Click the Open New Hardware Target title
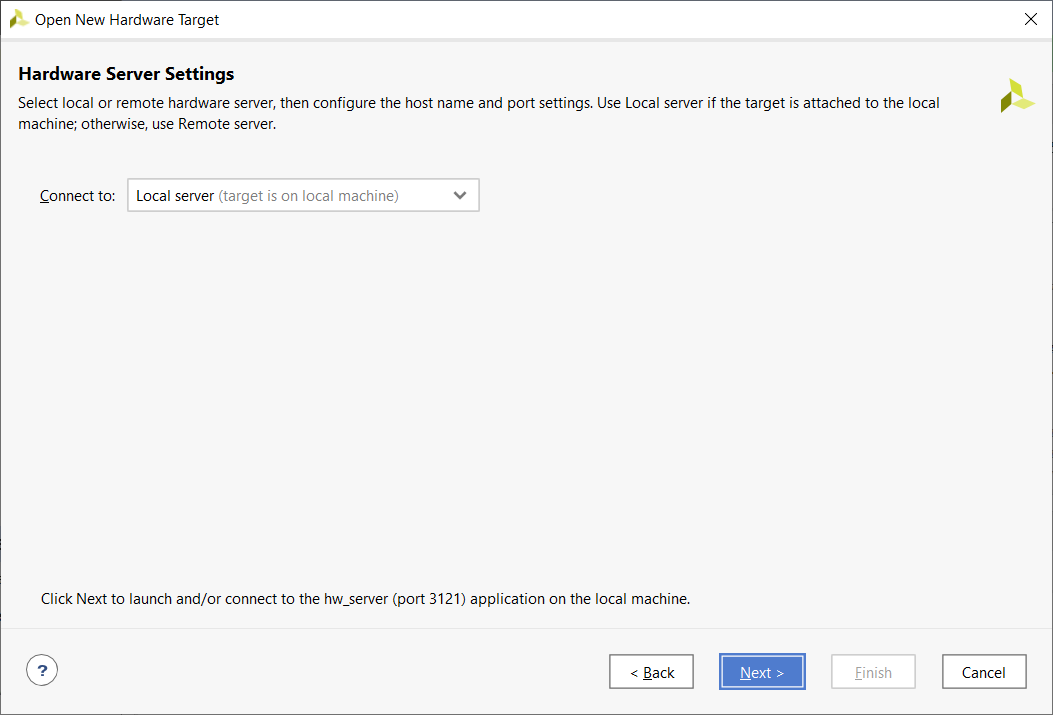 [127, 20]
